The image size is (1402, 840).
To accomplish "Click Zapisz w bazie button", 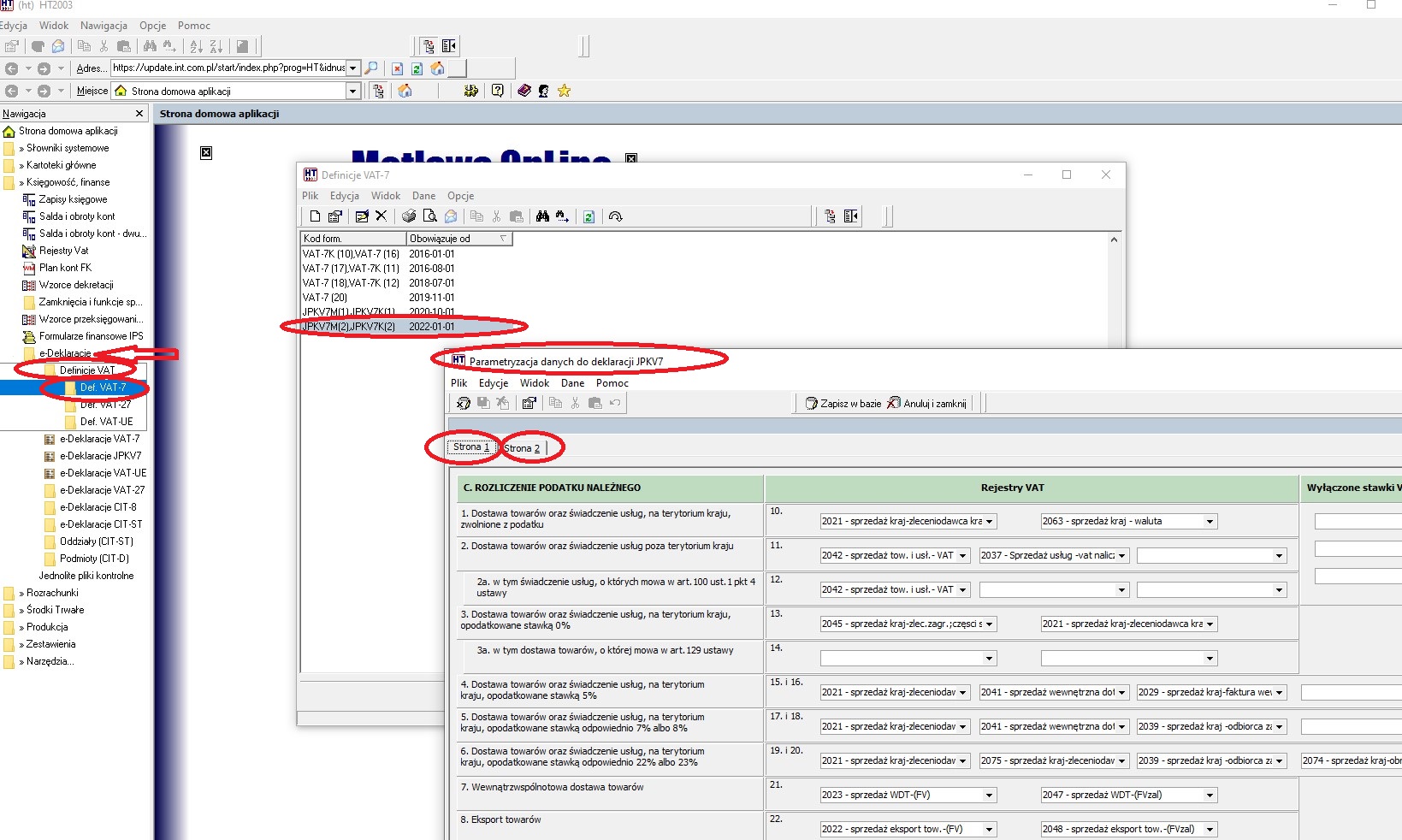I will (x=843, y=404).
